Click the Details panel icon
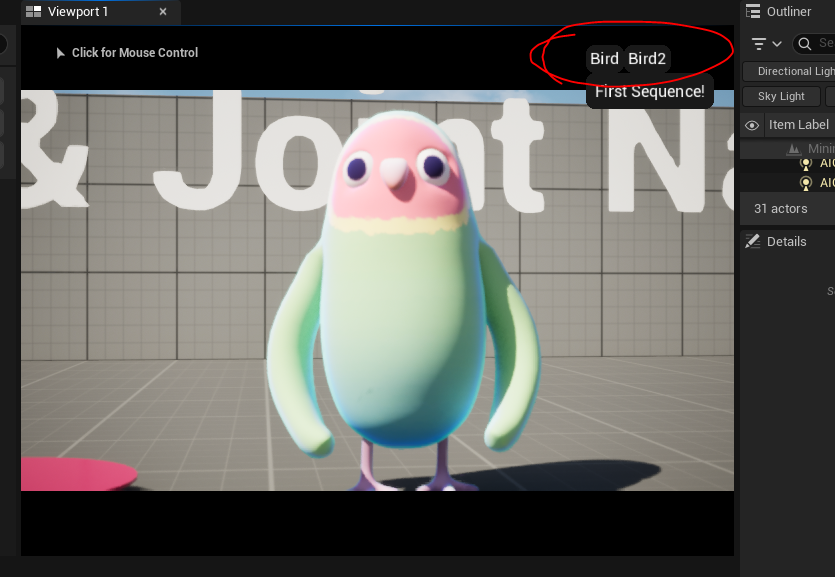The image size is (835, 577). [x=753, y=240]
